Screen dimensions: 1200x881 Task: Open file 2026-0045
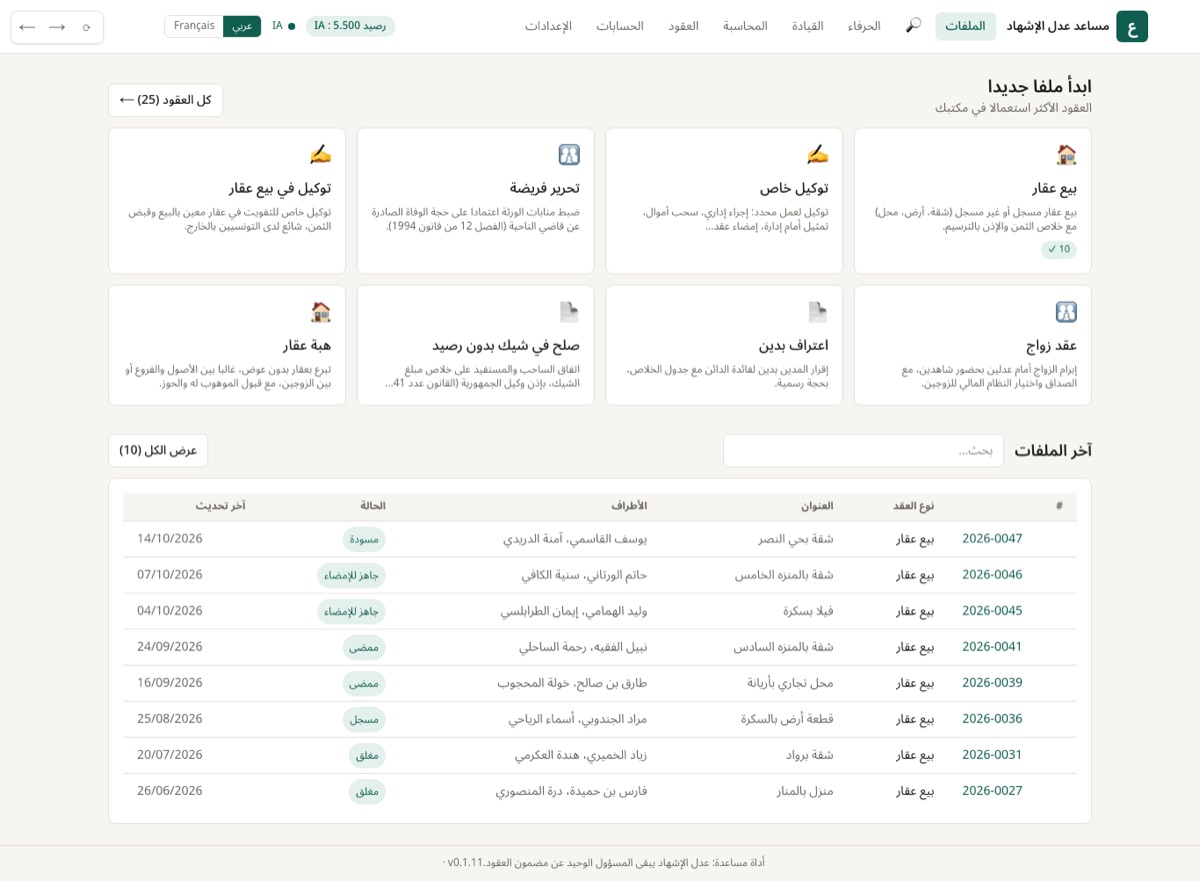coord(992,610)
